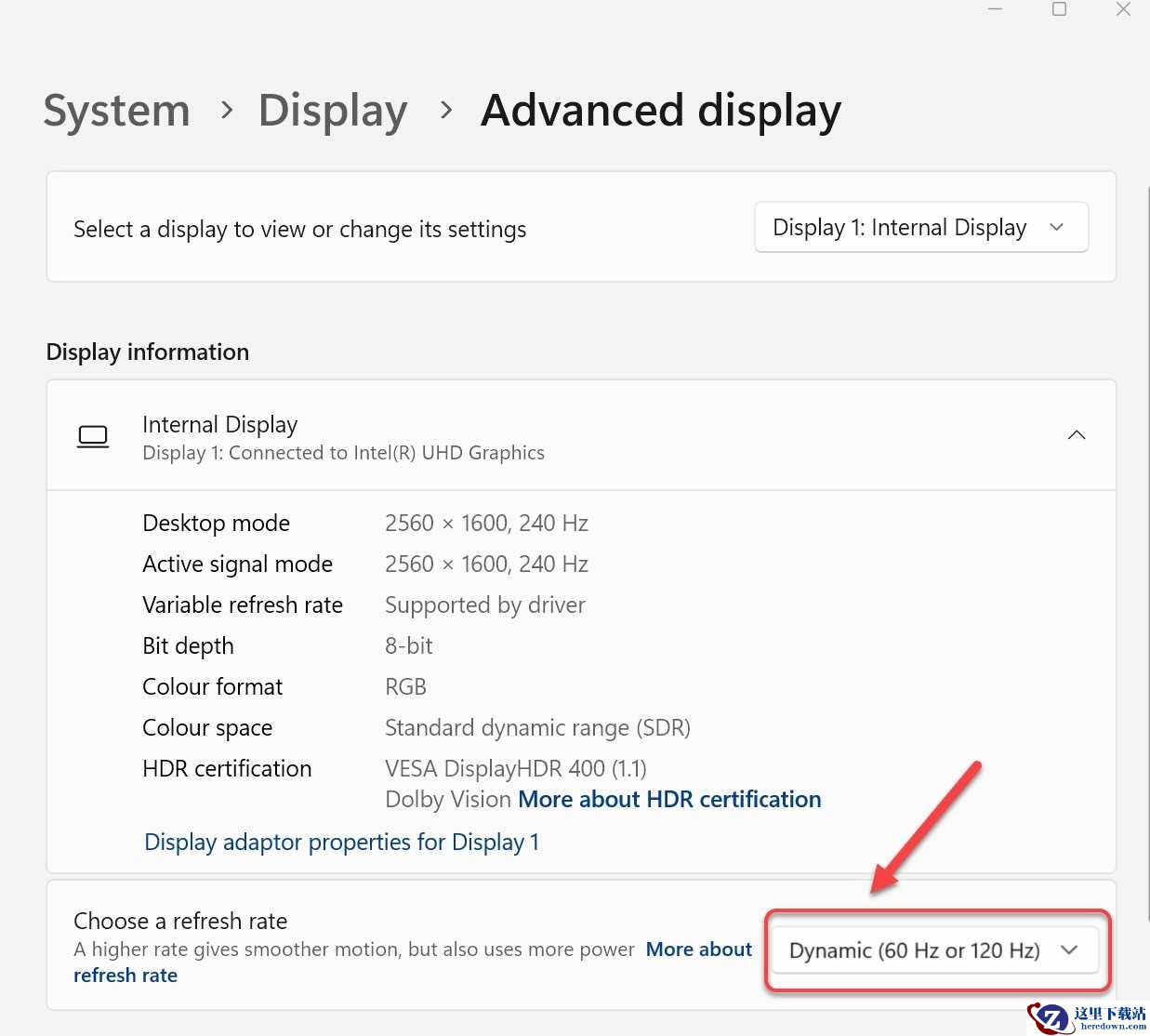
Task: Click 'Display 1: Connected to Intel(R) UHD Graphics'
Action: (x=343, y=453)
